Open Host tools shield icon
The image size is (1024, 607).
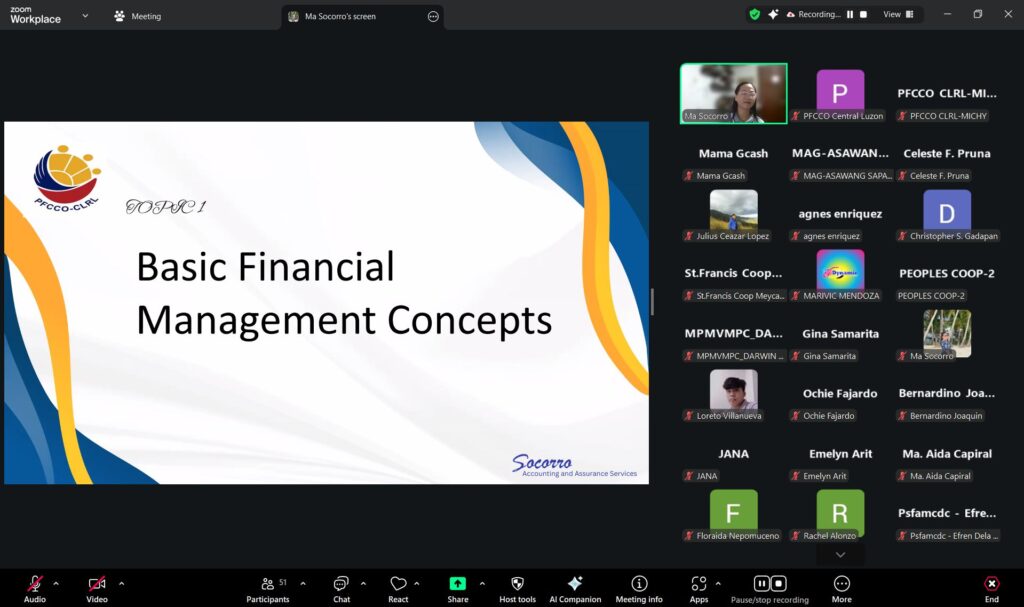517,585
